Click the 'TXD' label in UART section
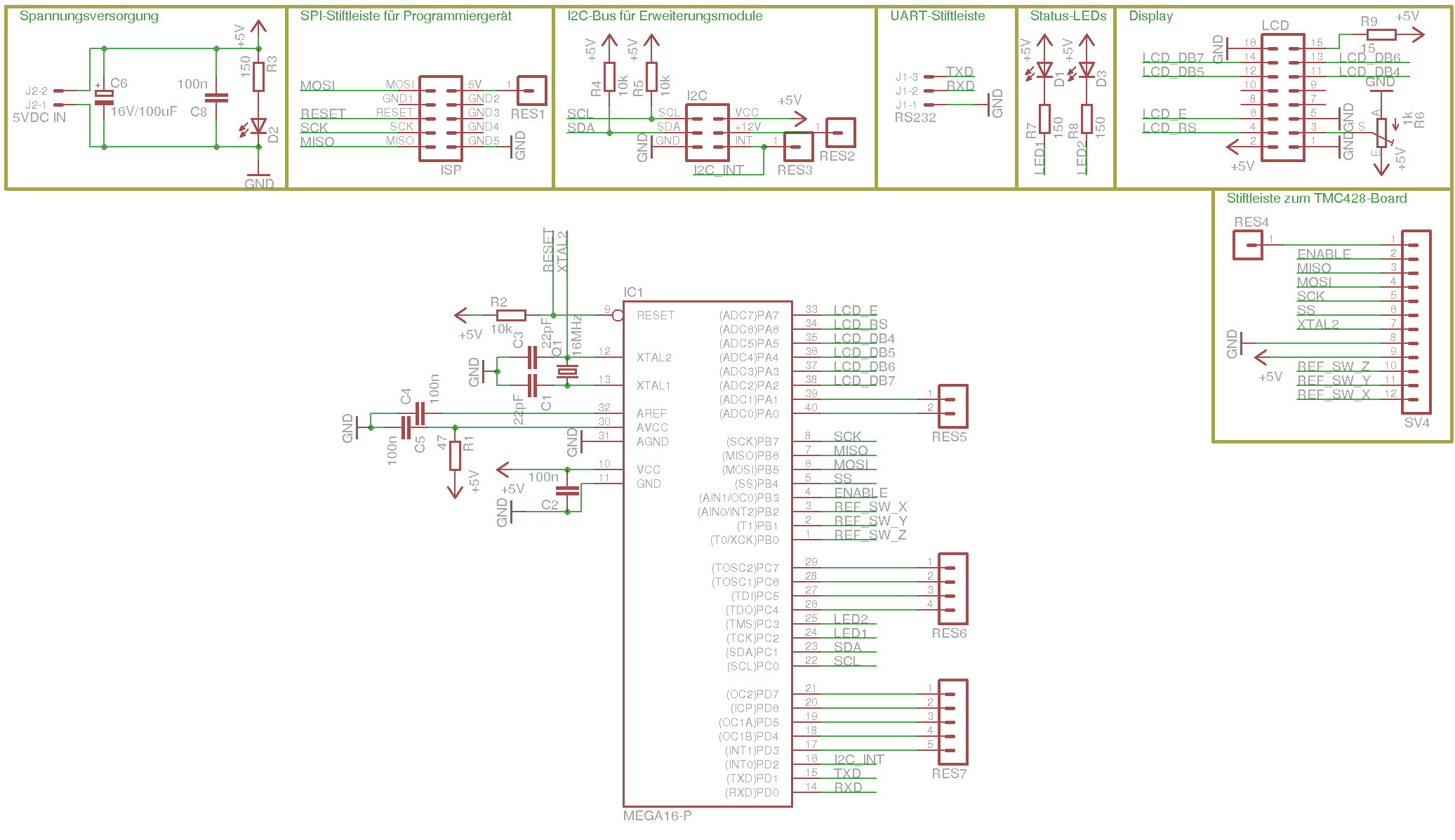The image size is (1455, 840). click(959, 72)
